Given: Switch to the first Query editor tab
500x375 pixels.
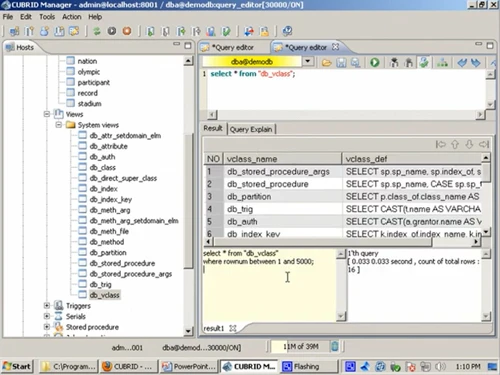Looking at the screenshot, I should click(x=233, y=47).
